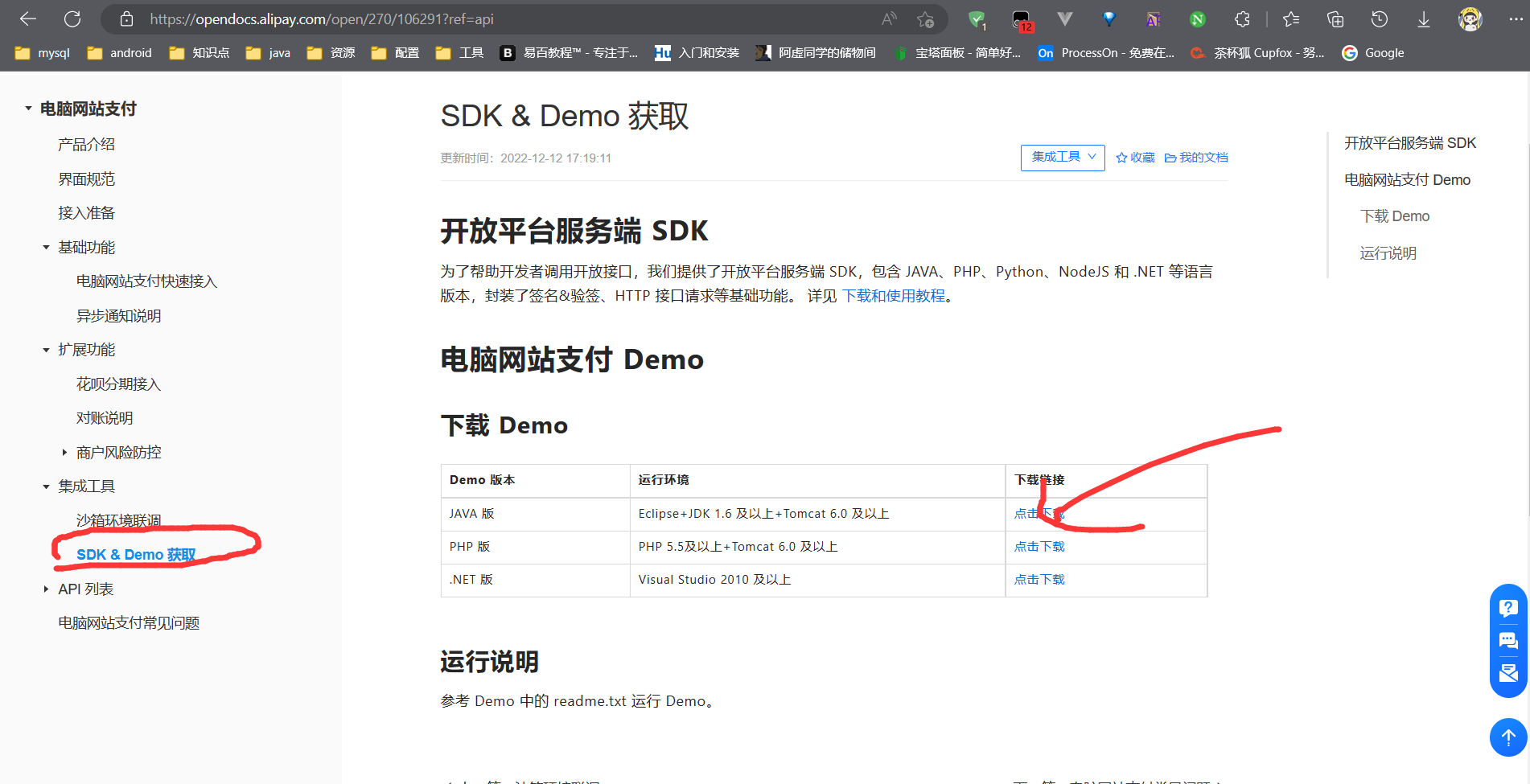Select SDK & Demo 获取 sidebar item

[x=136, y=555]
